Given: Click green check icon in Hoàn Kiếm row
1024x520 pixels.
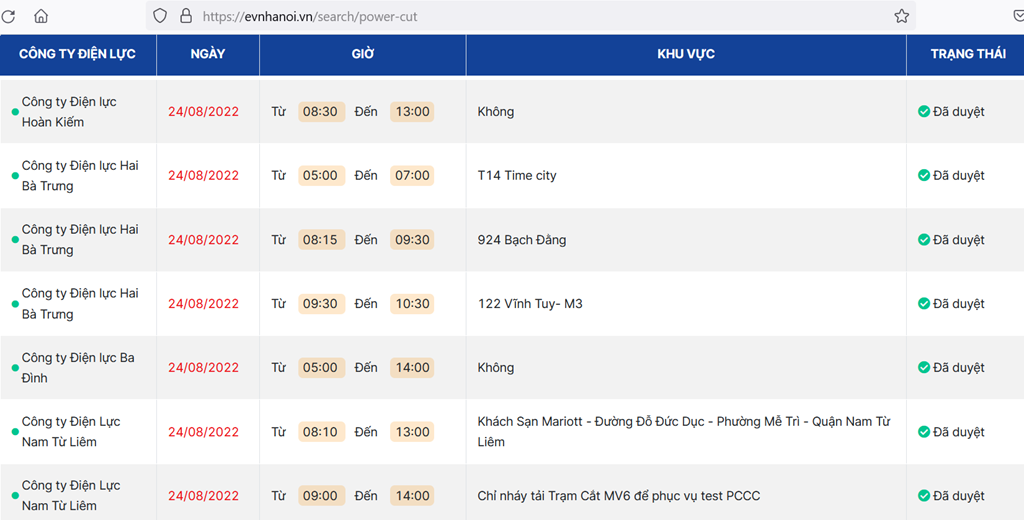Looking at the screenshot, I should coord(923,112).
